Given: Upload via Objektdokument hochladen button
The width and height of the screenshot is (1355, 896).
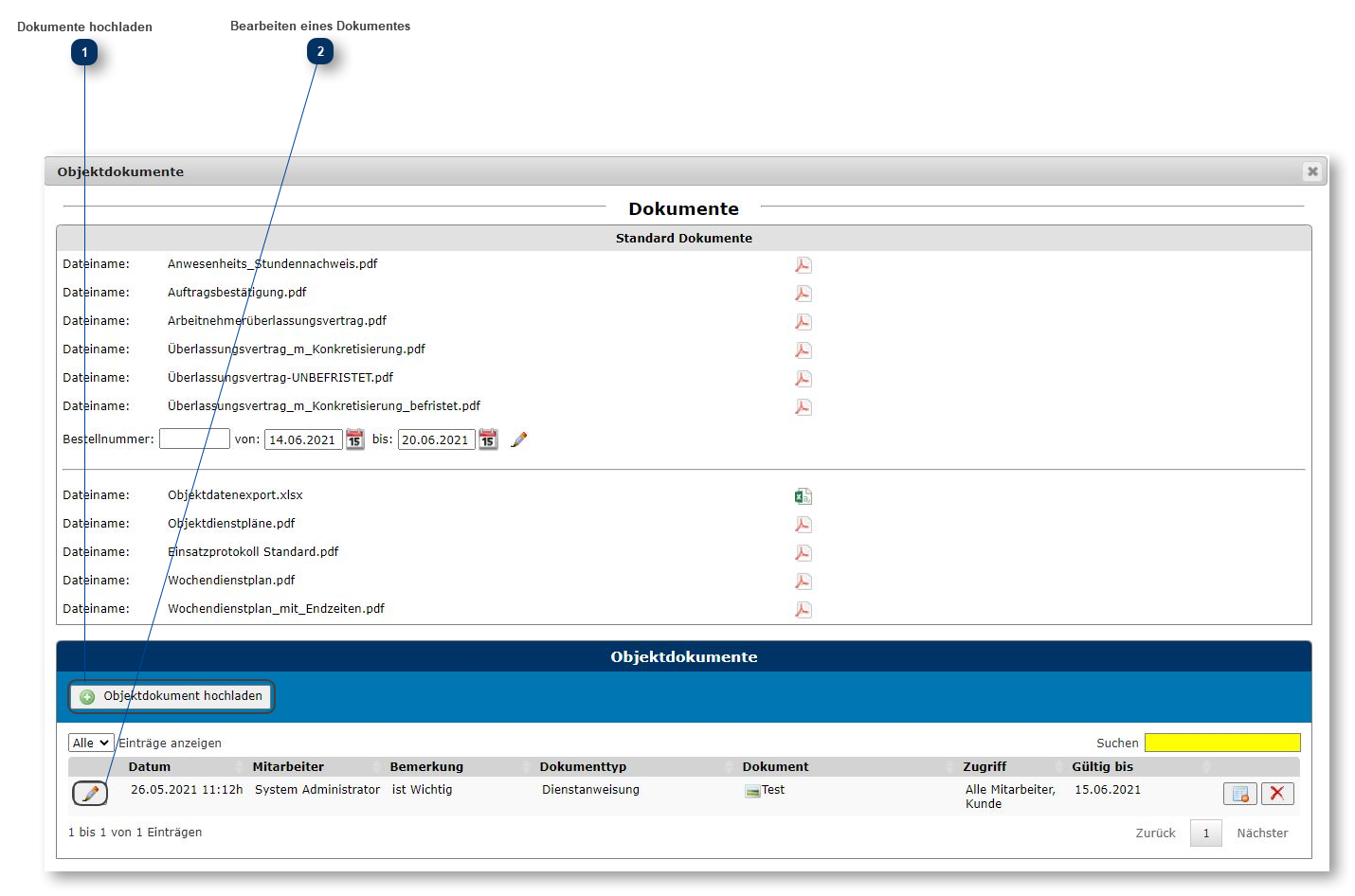Looking at the screenshot, I should coord(172,696).
